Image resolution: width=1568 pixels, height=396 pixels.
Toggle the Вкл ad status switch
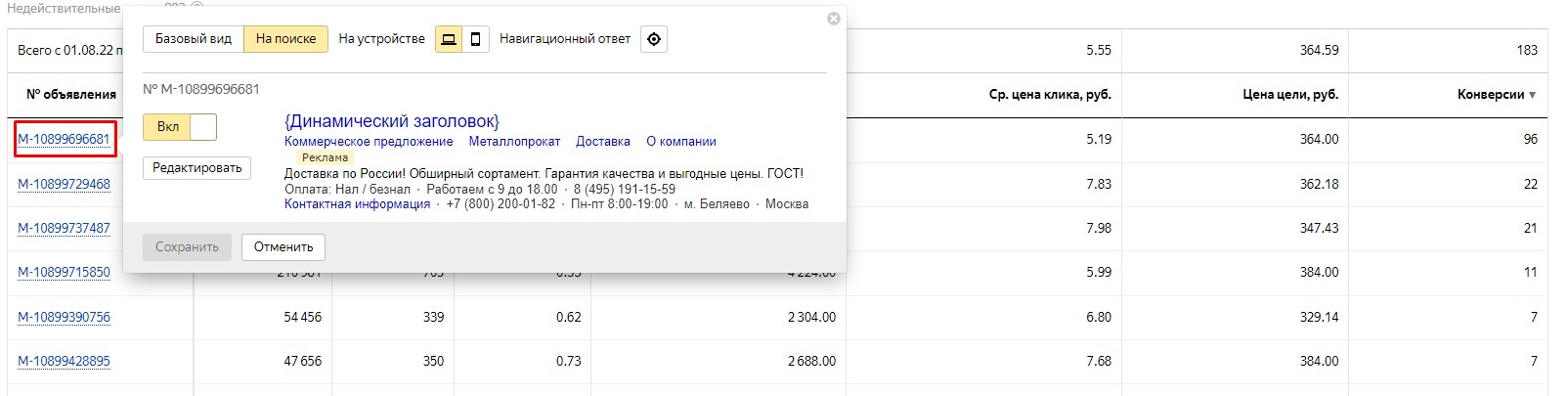coord(180,127)
